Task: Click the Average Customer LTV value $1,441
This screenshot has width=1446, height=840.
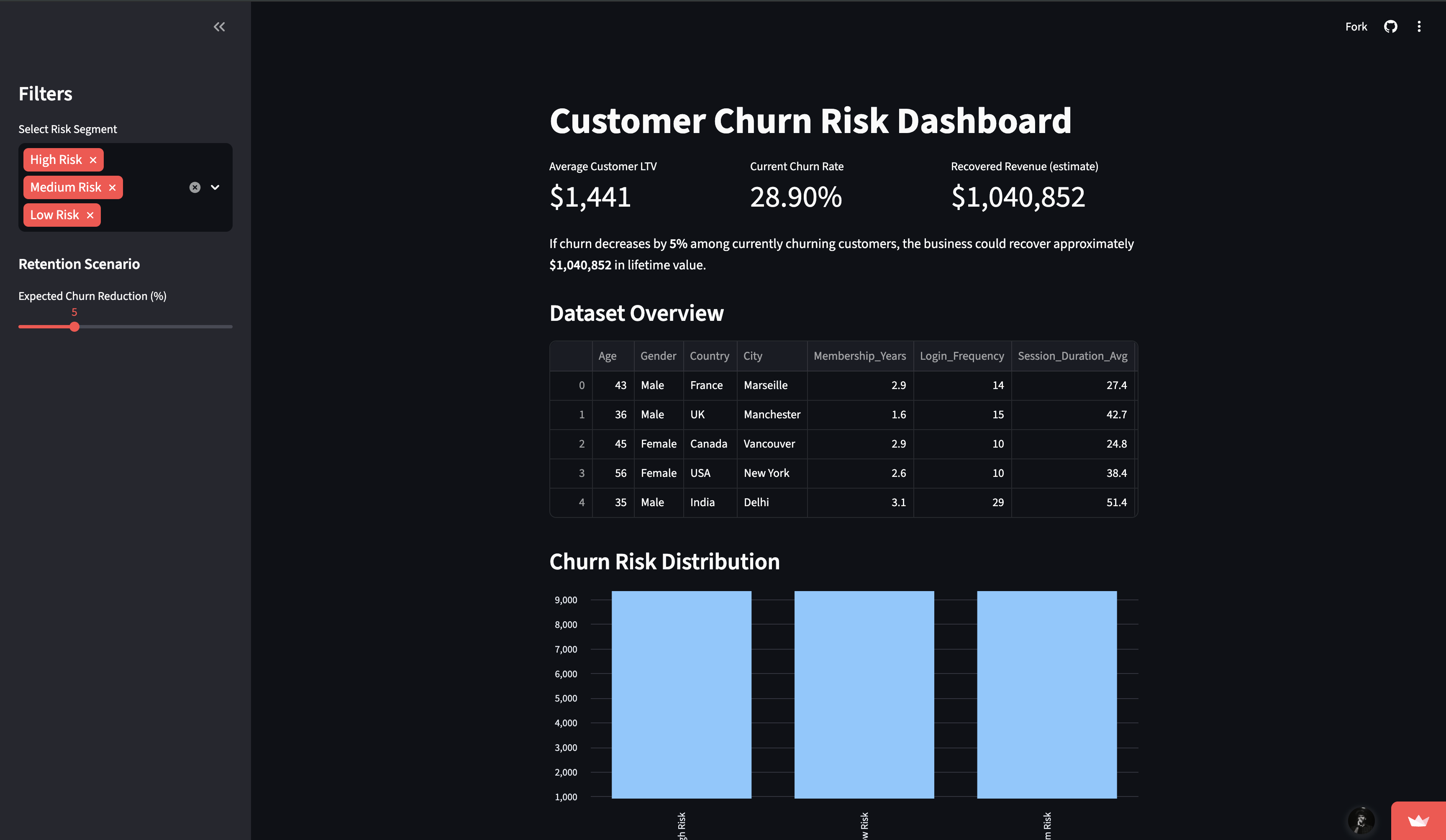Action: pos(590,197)
